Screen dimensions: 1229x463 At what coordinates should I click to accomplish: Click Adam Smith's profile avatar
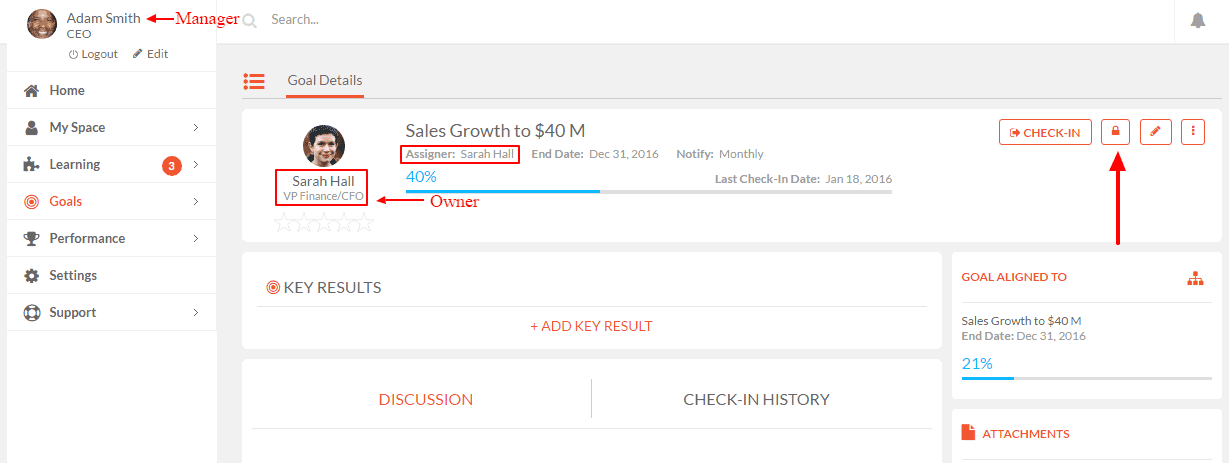[x=42, y=24]
